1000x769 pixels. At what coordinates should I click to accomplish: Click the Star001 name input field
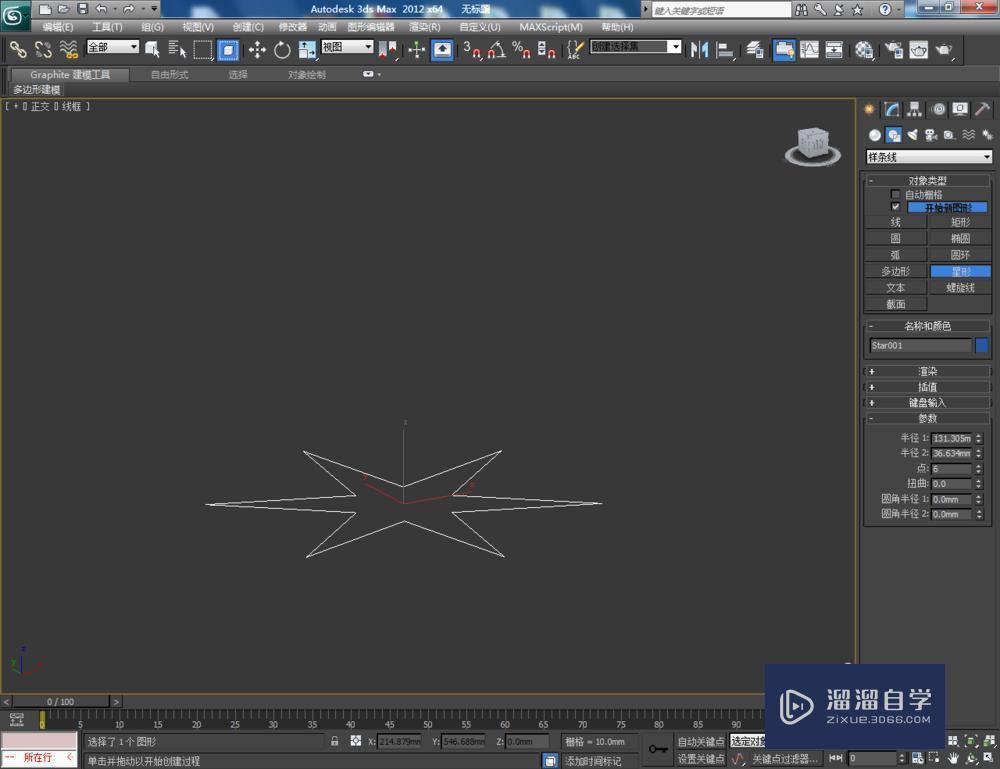[918, 345]
